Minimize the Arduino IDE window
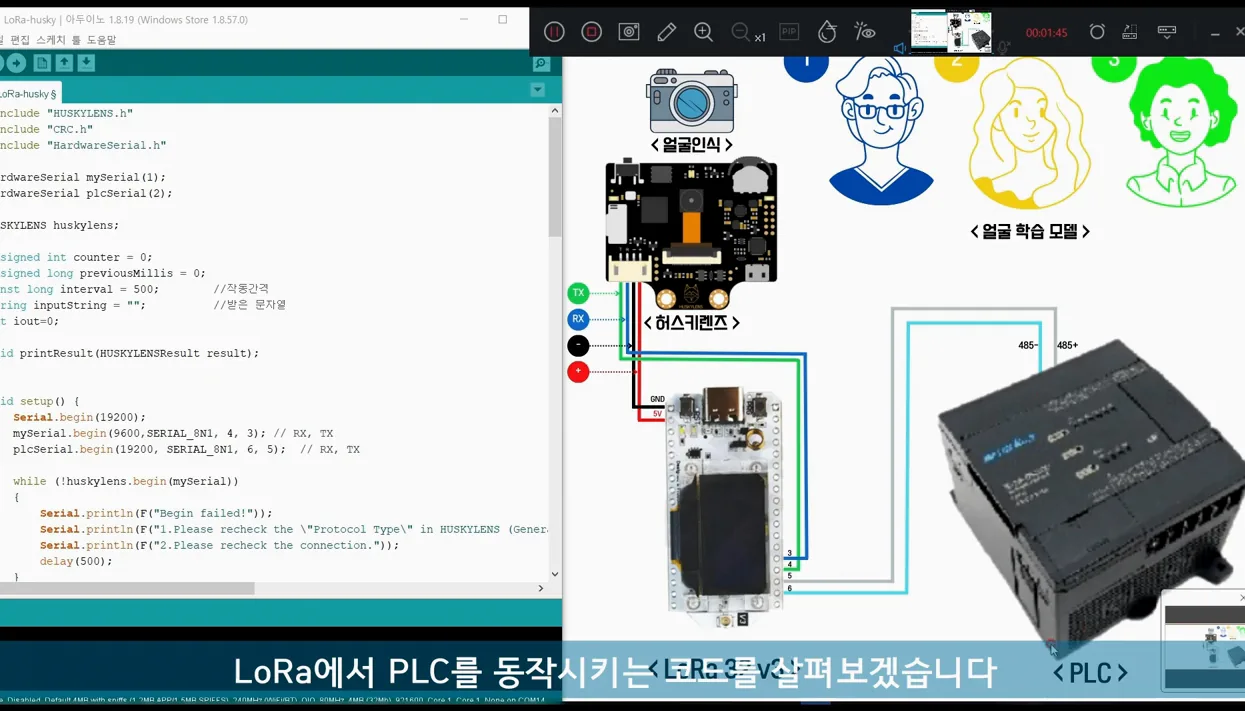The width and height of the screenshot is (1245, 711). [x=464, y=19]
